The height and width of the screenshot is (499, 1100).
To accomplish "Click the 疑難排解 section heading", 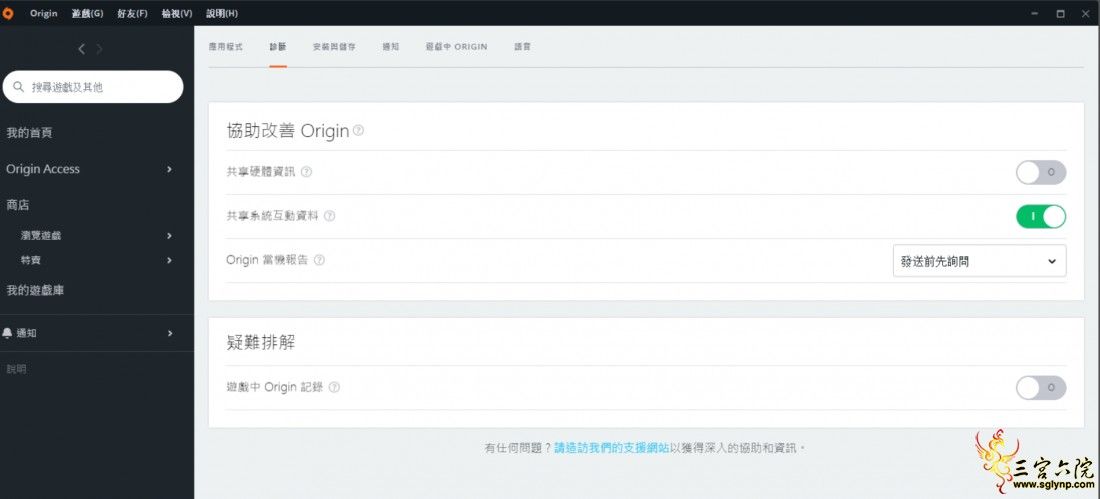I will pos(261,342).
